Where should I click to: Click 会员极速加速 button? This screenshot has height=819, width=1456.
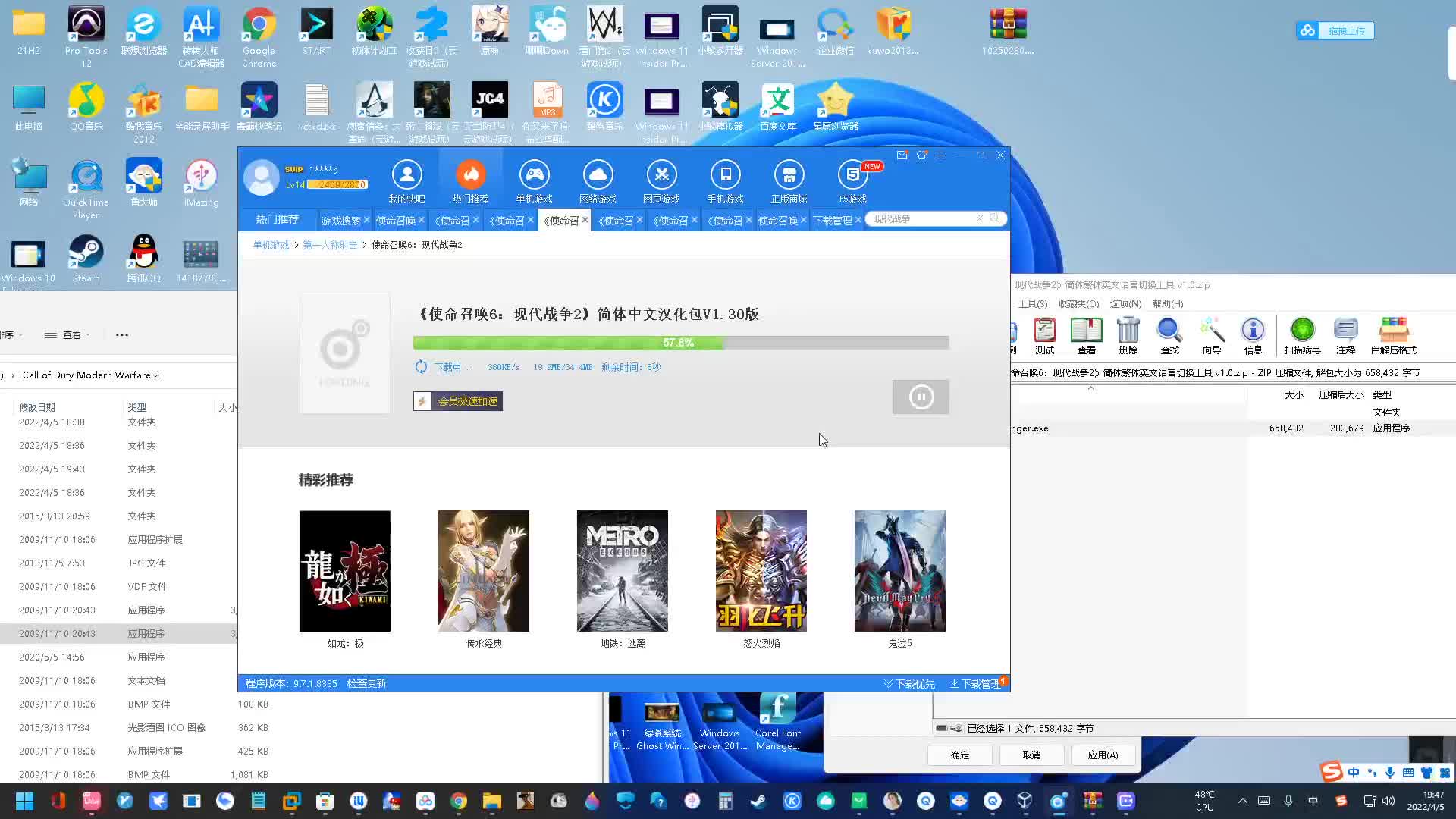coord(458,401)
